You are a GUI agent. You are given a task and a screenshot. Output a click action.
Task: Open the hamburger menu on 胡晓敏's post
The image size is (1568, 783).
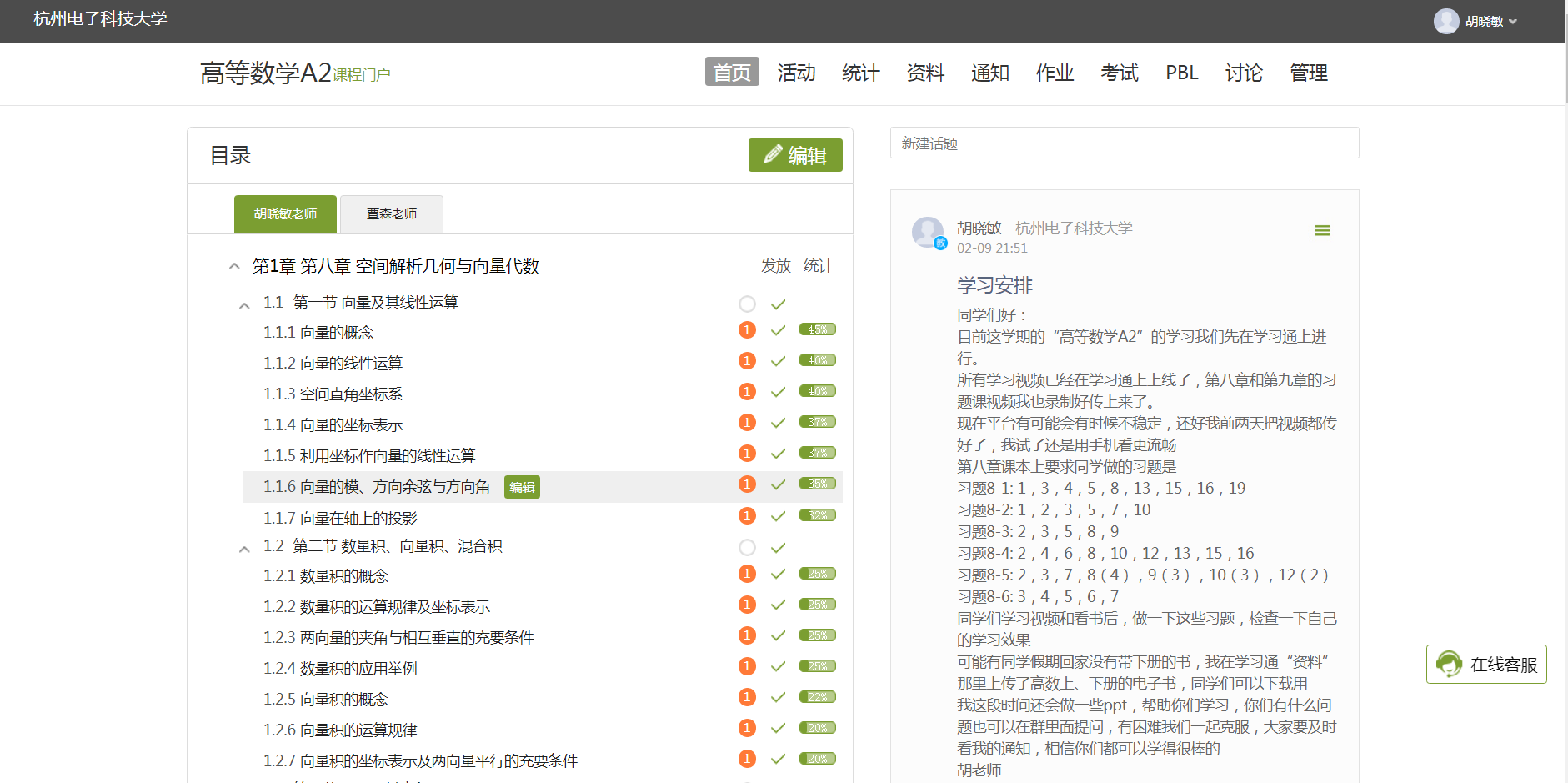click(1322, 230)
